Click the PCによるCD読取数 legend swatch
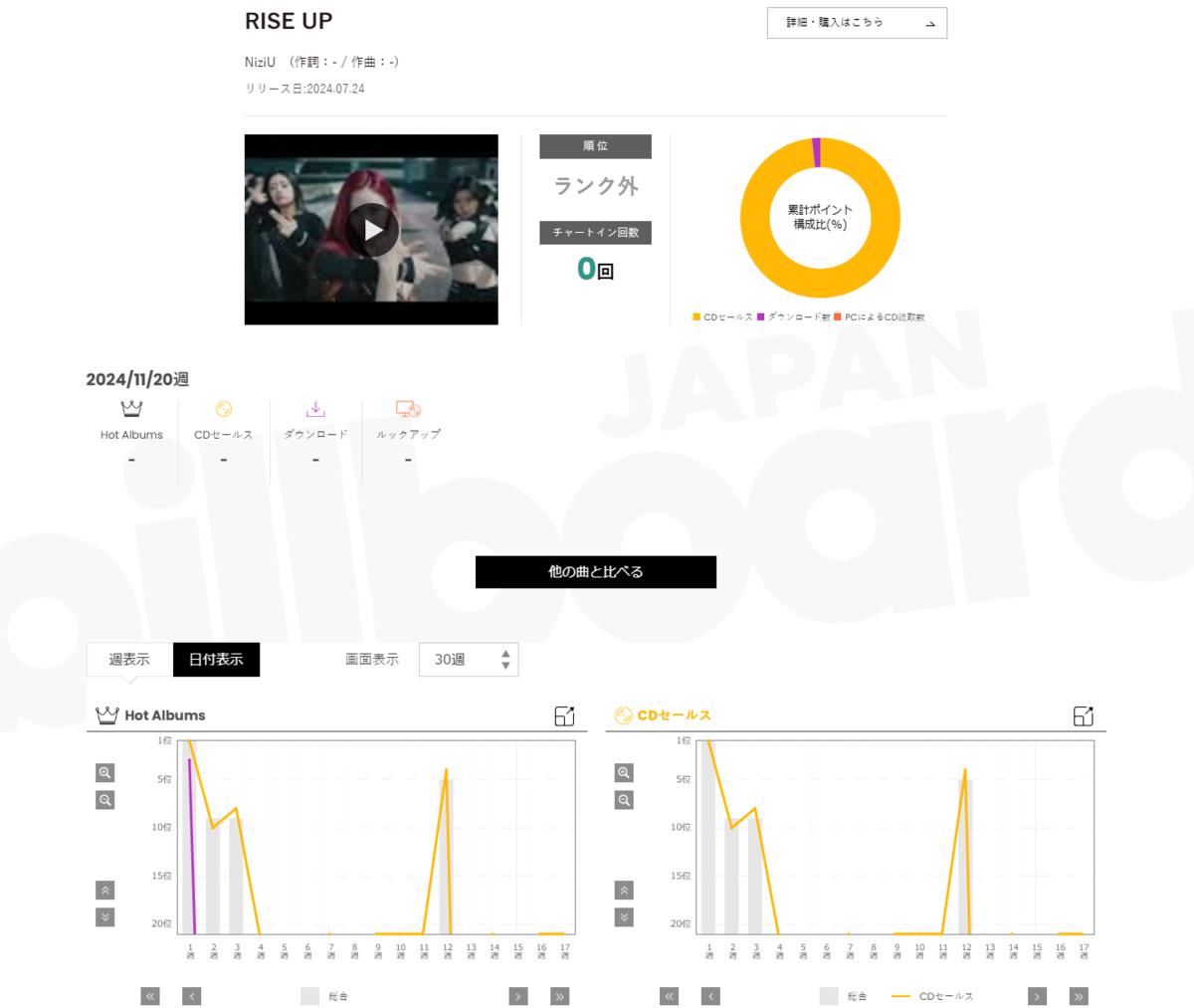Viewport: 1194px width, 1008px height. coord(838,316)
